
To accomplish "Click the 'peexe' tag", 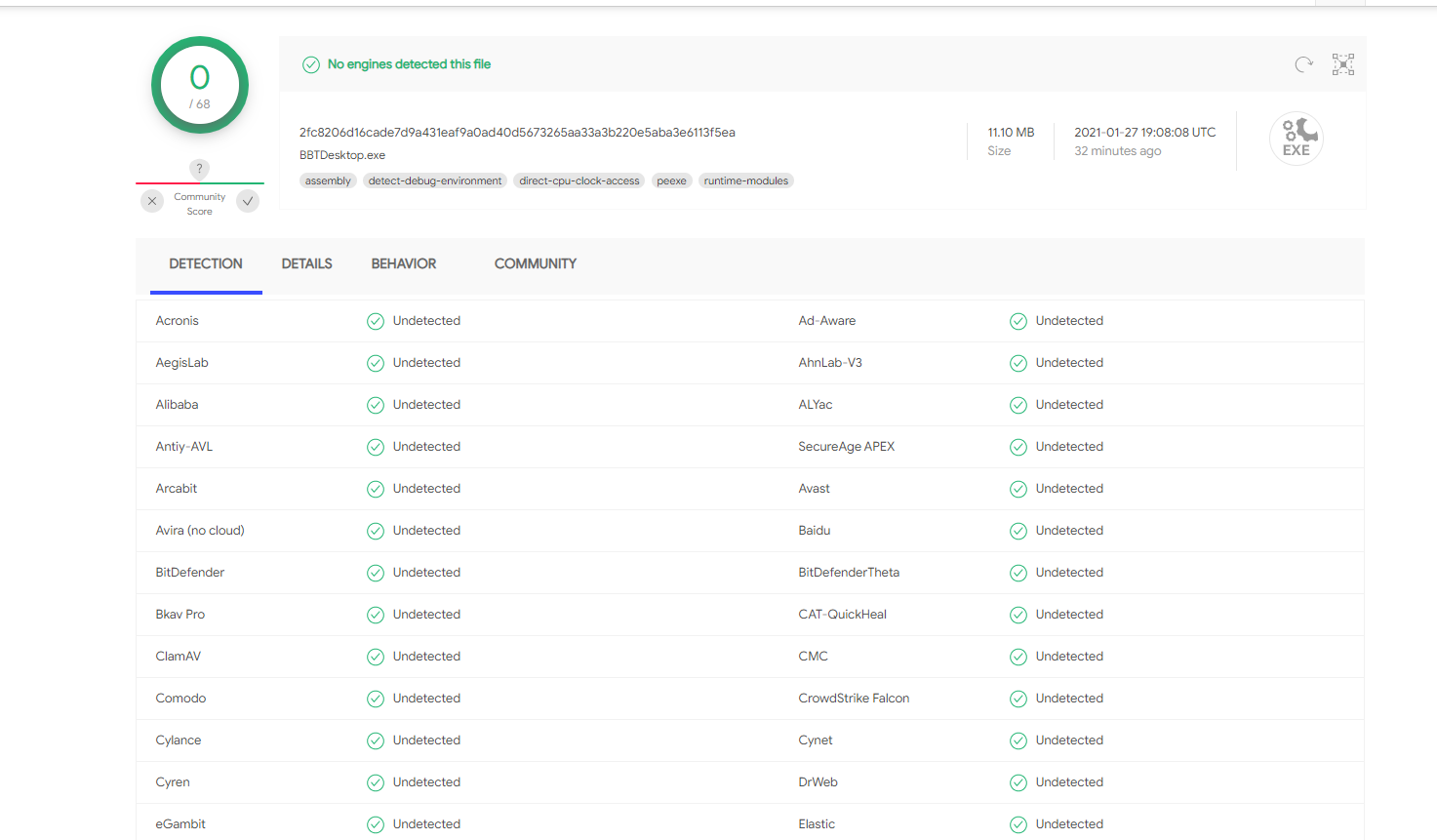I will 671,180.
